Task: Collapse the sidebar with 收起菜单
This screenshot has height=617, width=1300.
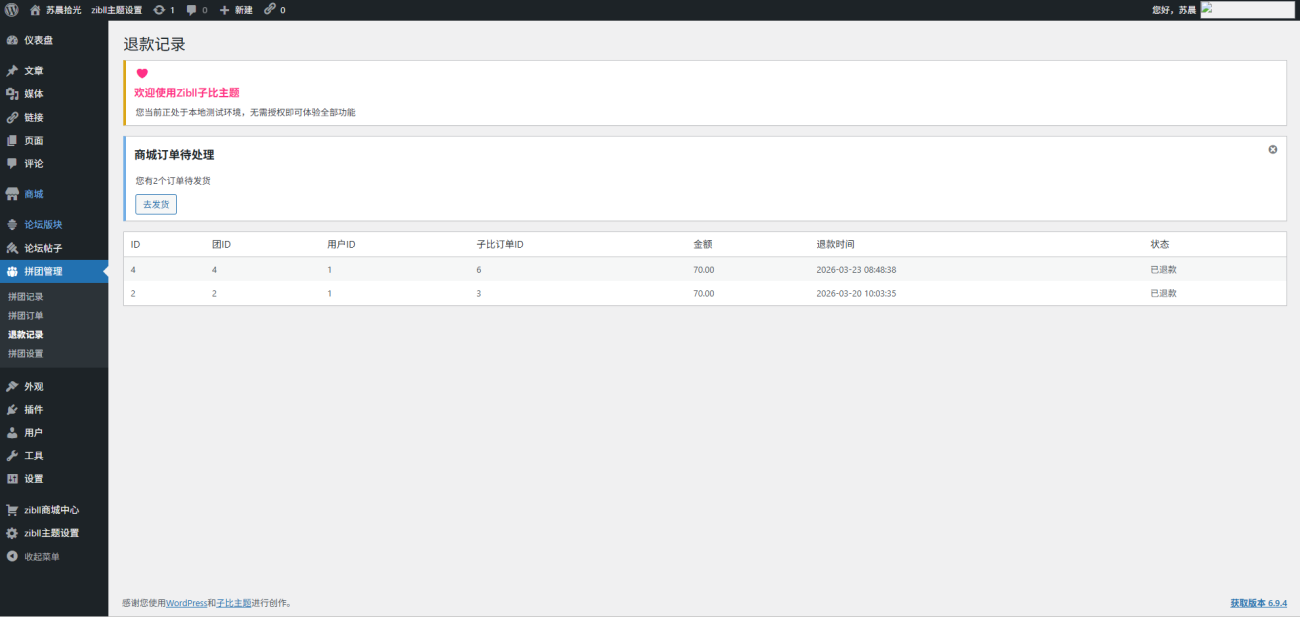Action: pos(41,557)
